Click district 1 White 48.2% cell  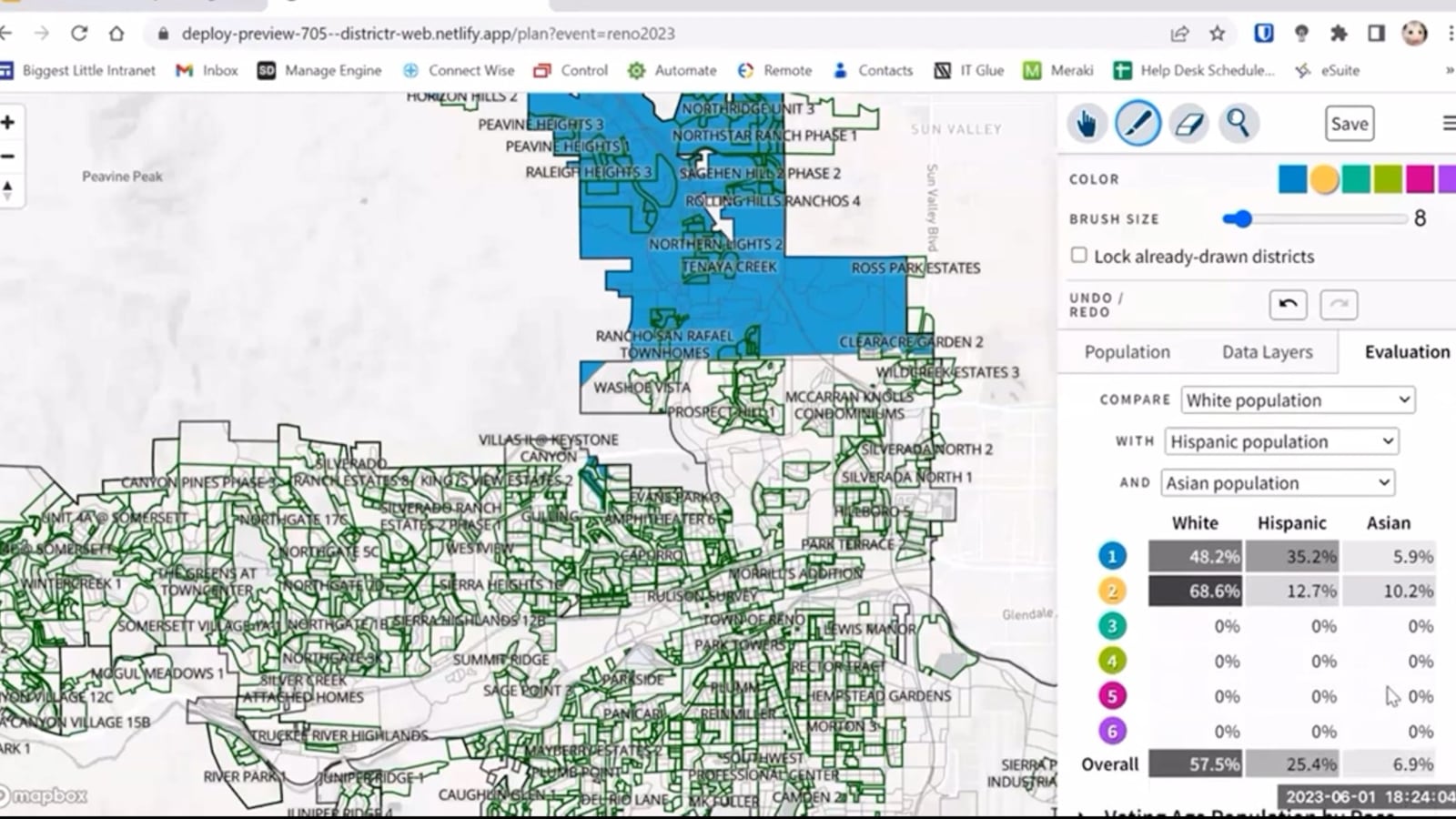(1195, 556)
